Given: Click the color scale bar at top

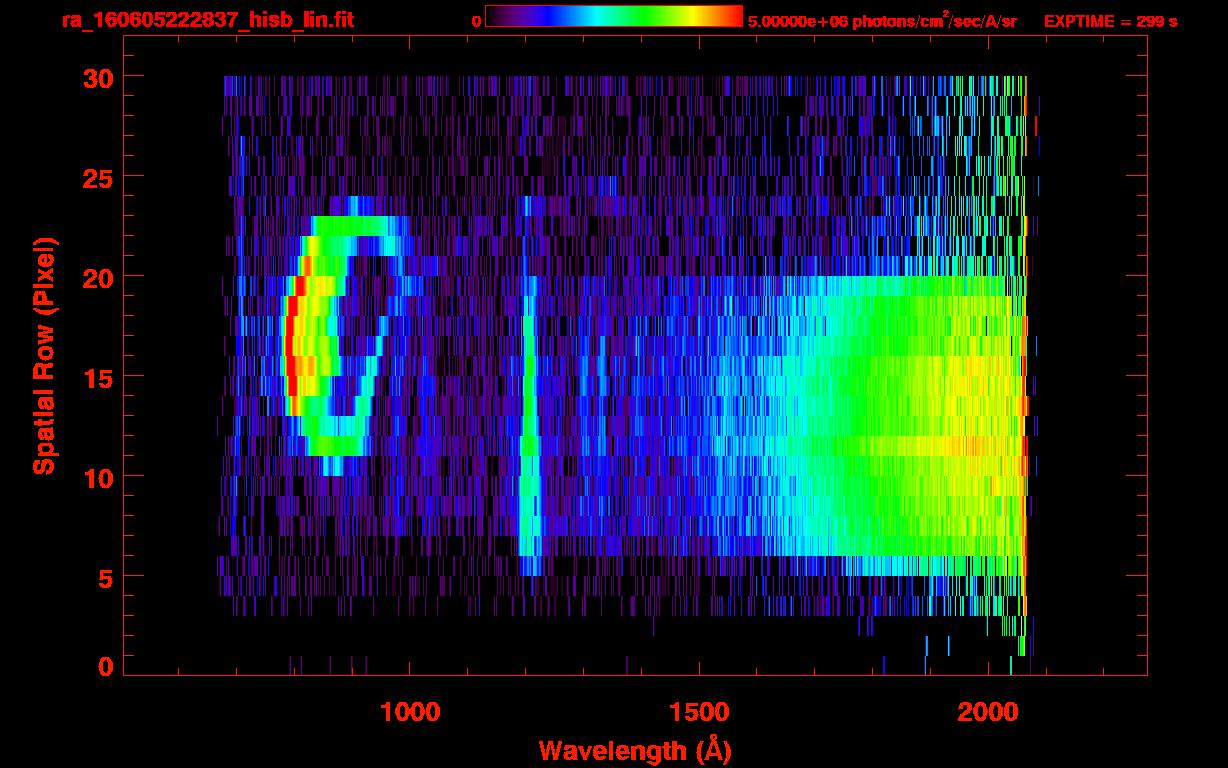Looking at the screenshot, I should (x=613, y=17).
